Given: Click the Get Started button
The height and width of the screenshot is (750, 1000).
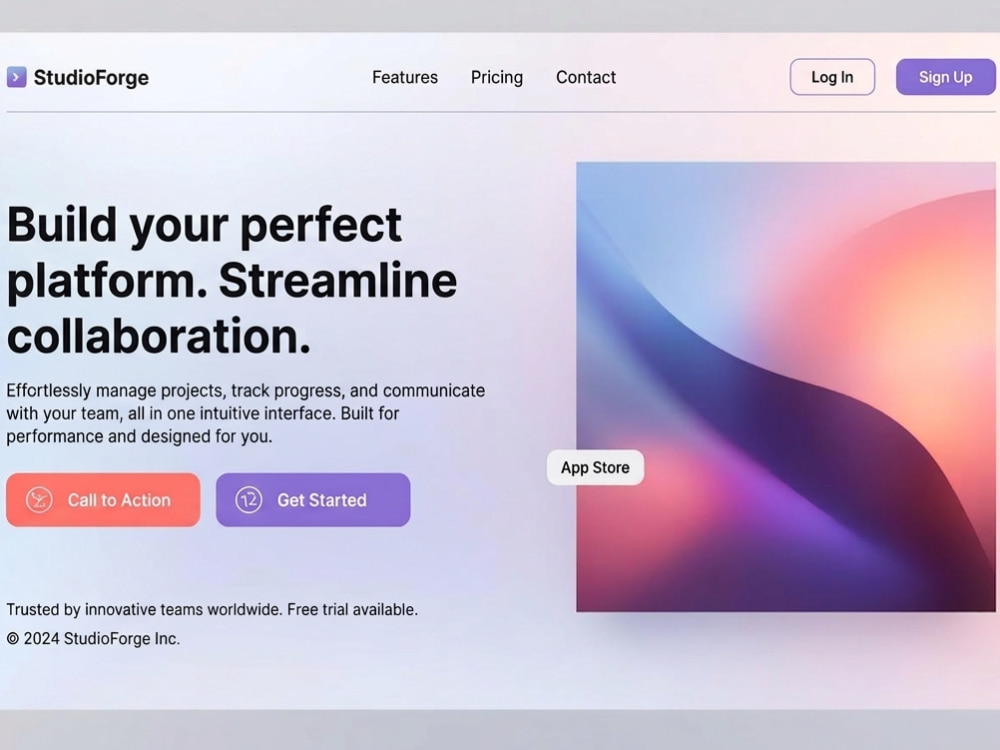Looking at the screenshot, I should [313, 500].
